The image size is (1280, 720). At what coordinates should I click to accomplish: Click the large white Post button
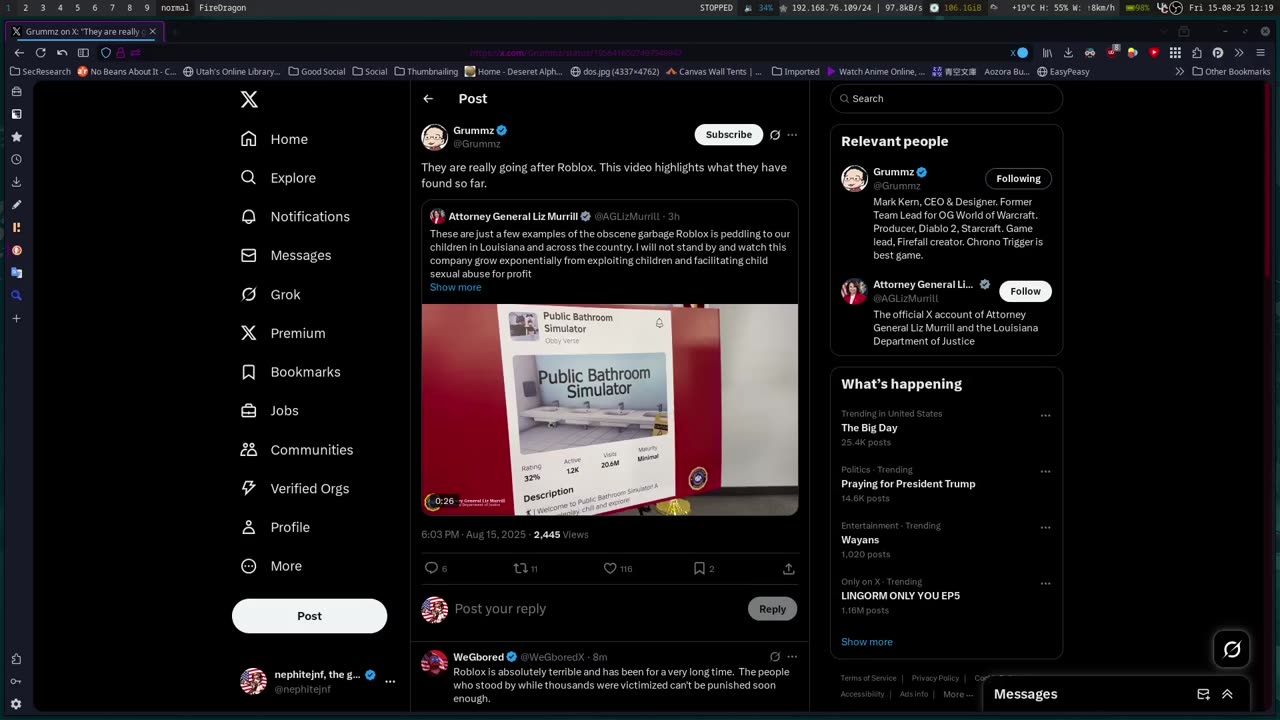309,616
